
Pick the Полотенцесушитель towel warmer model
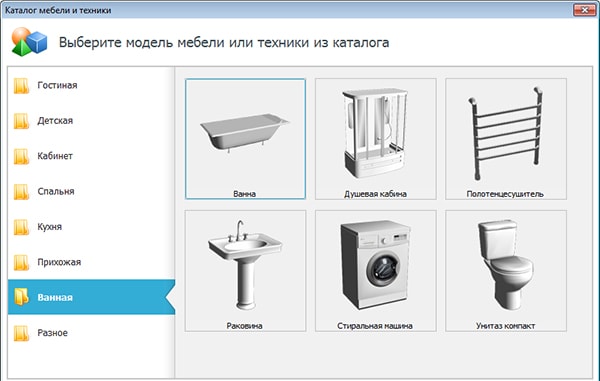506,139
